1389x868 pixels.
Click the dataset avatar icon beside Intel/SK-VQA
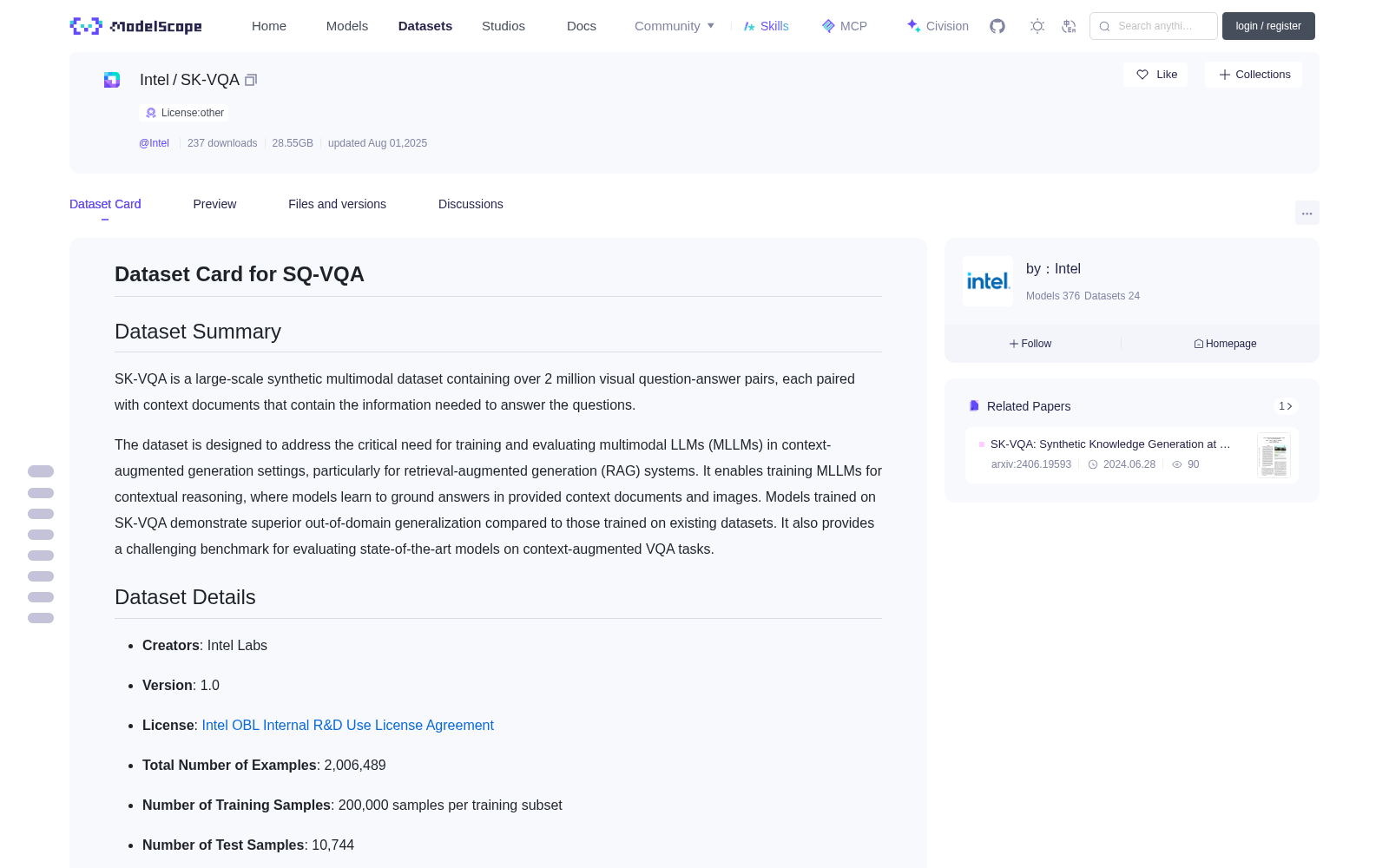pos(112,80)
